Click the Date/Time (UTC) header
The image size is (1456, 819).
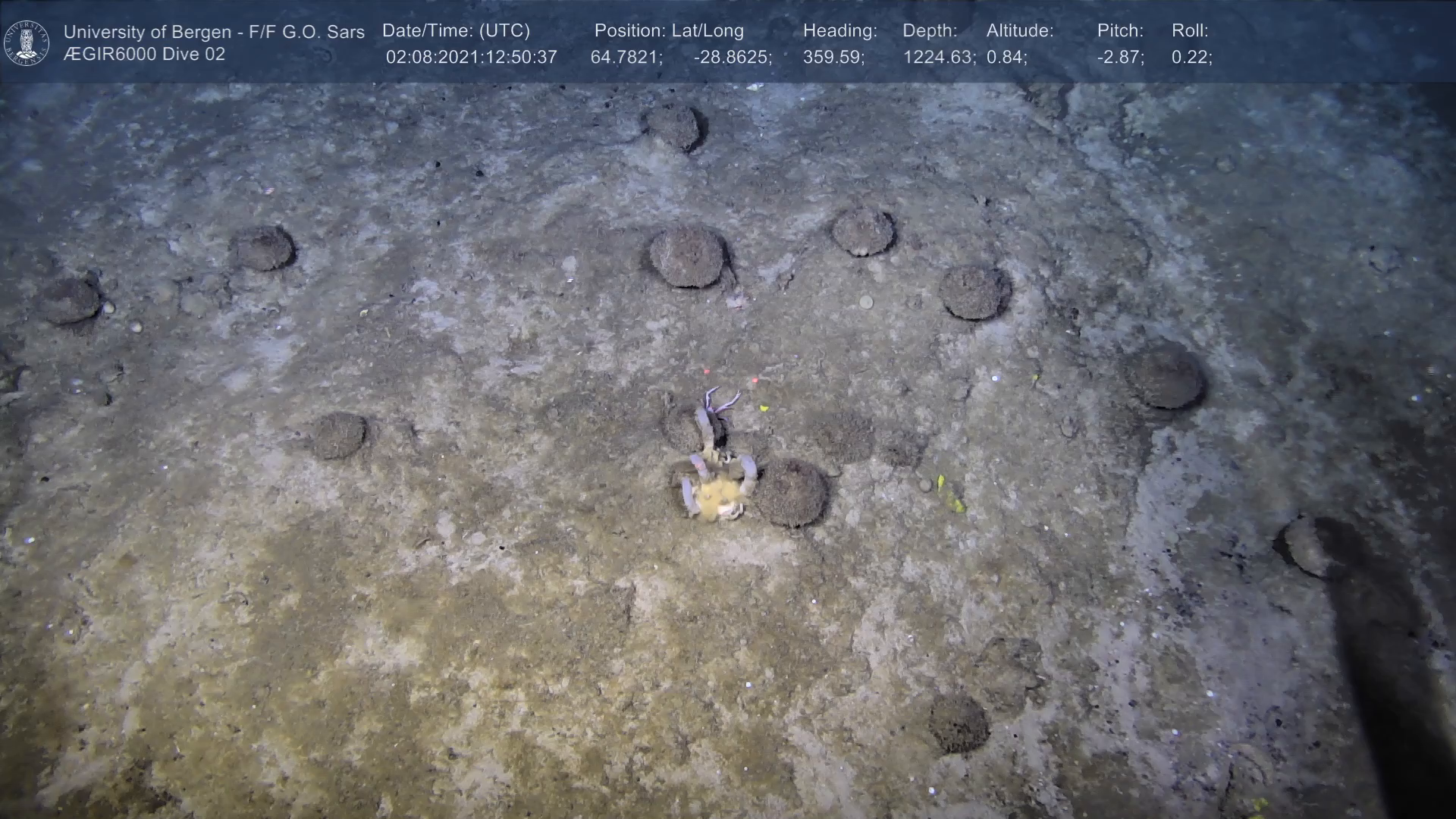click(456, 31)
